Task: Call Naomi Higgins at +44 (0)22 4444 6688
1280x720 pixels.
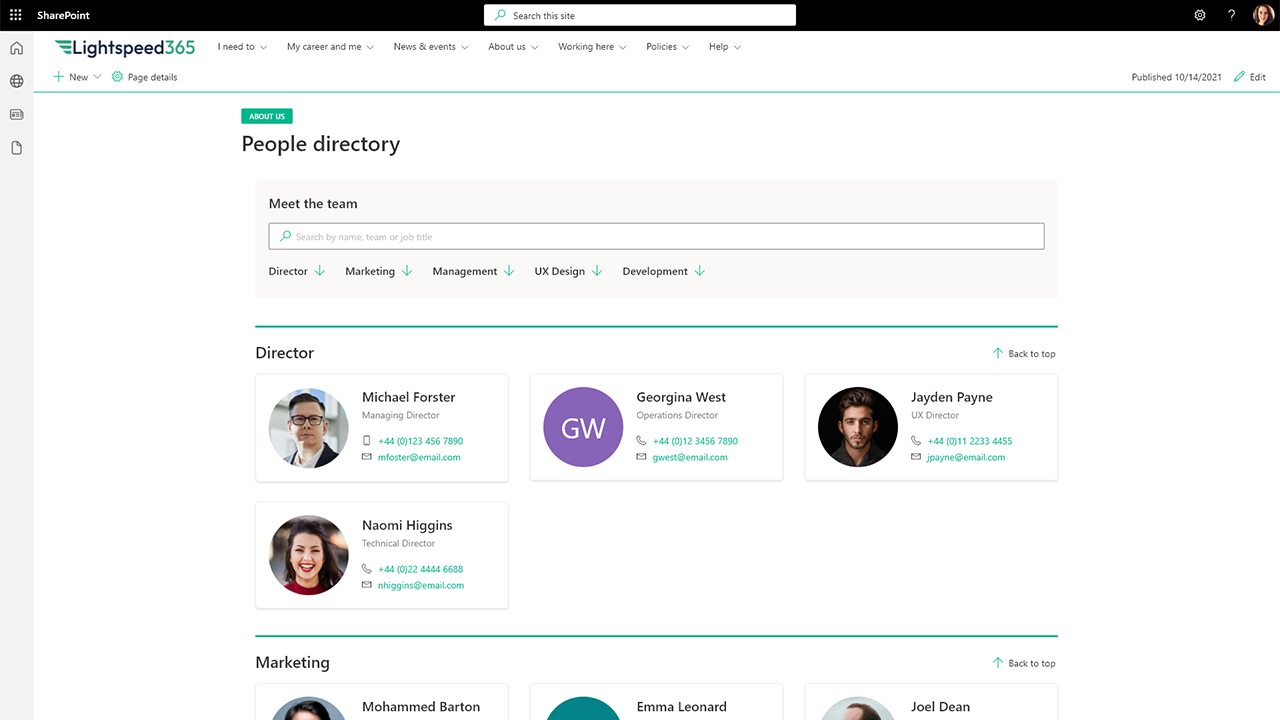Action: pos(421,569)
